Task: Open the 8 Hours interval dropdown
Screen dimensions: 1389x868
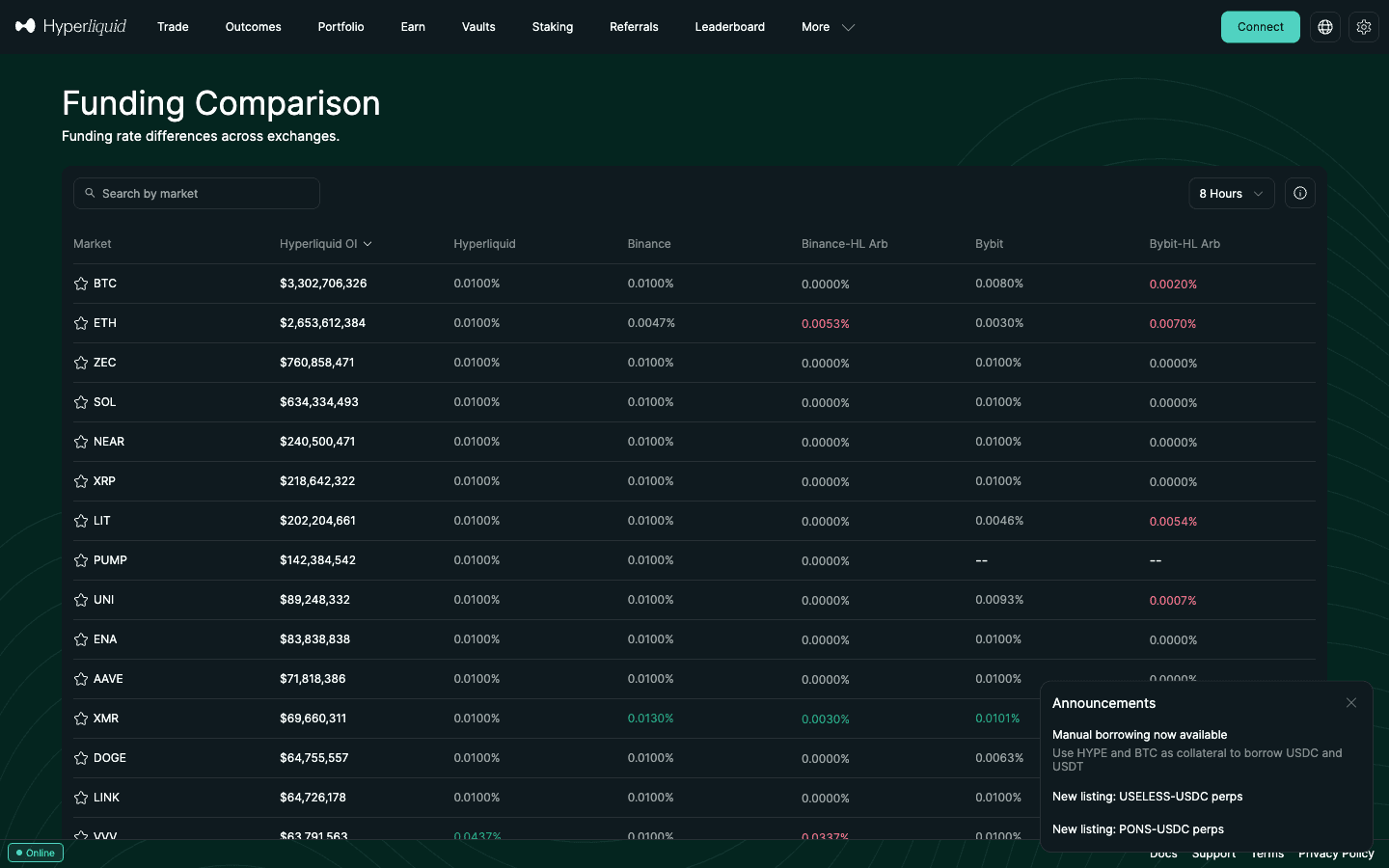Action: point(1232,193)
